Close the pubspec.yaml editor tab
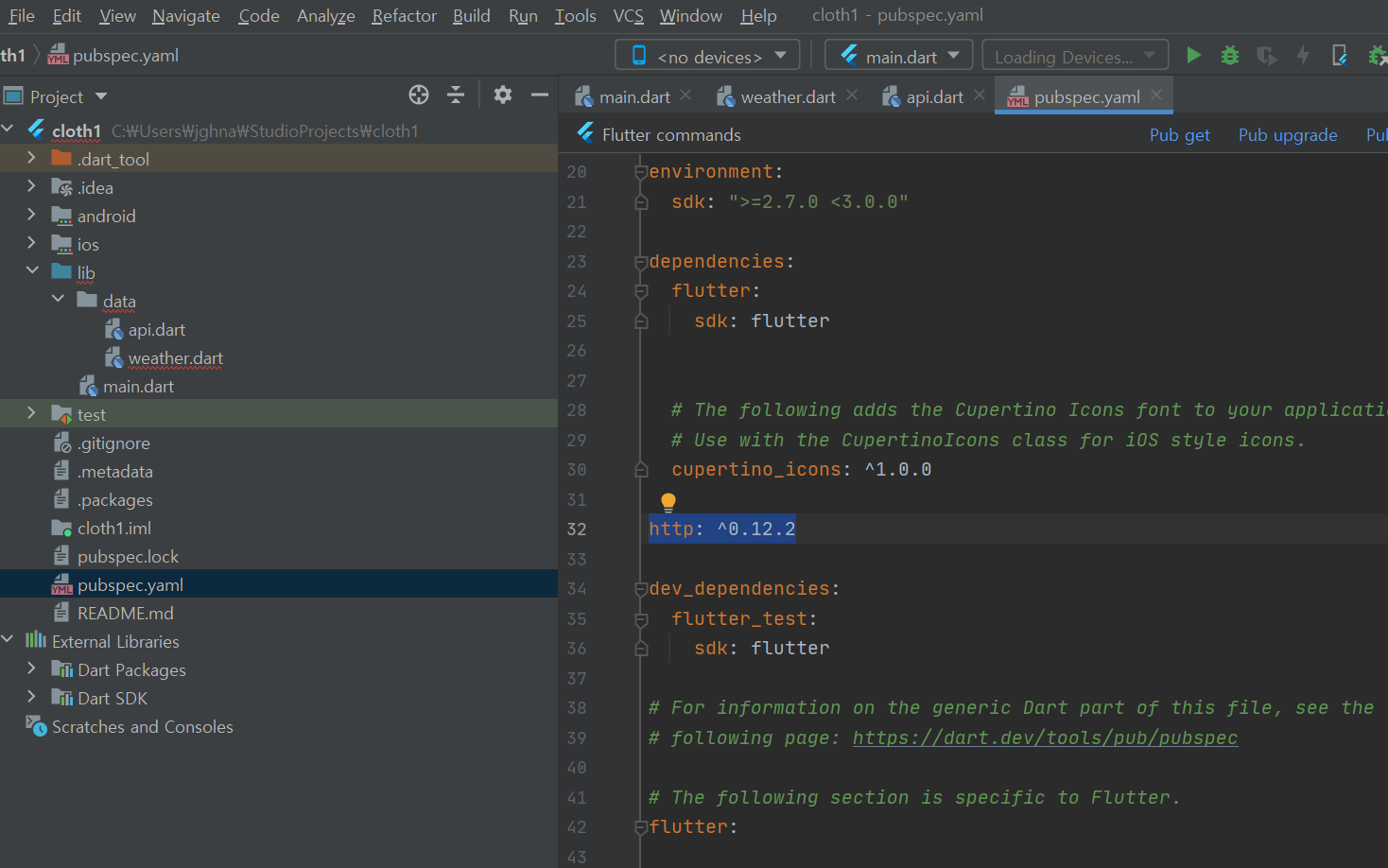This screenshot has height=868, width=1388. 1156,95
